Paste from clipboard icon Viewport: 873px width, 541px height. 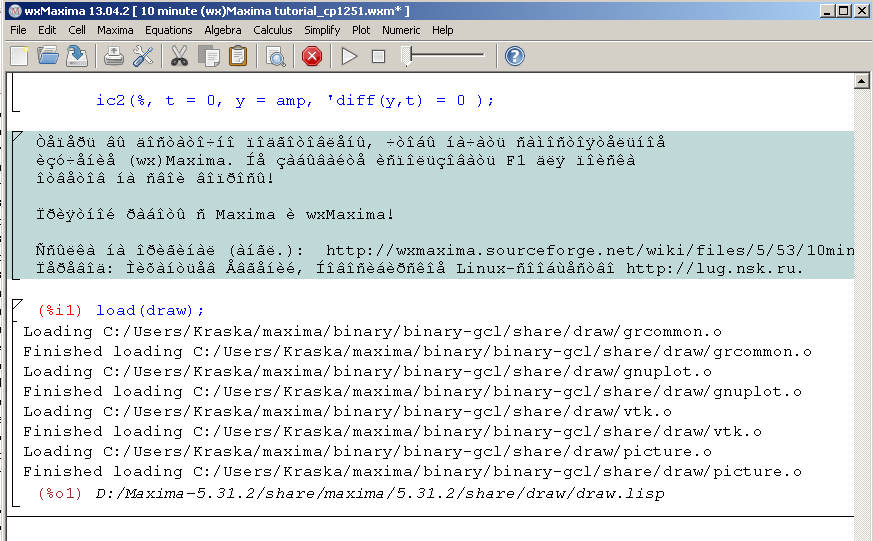pyautogui.click(x=237, y=56)
